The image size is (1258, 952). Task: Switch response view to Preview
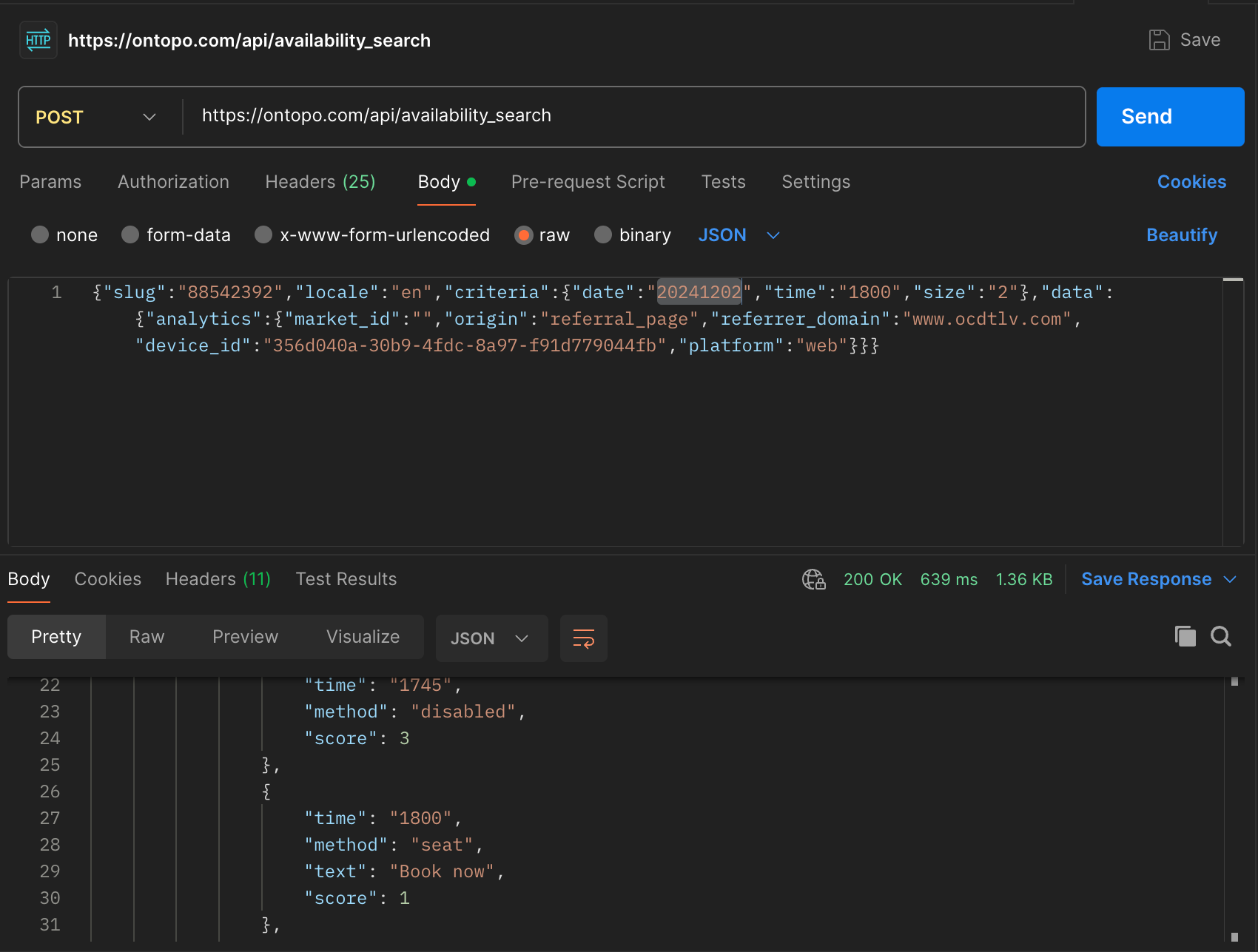(245, 637)
